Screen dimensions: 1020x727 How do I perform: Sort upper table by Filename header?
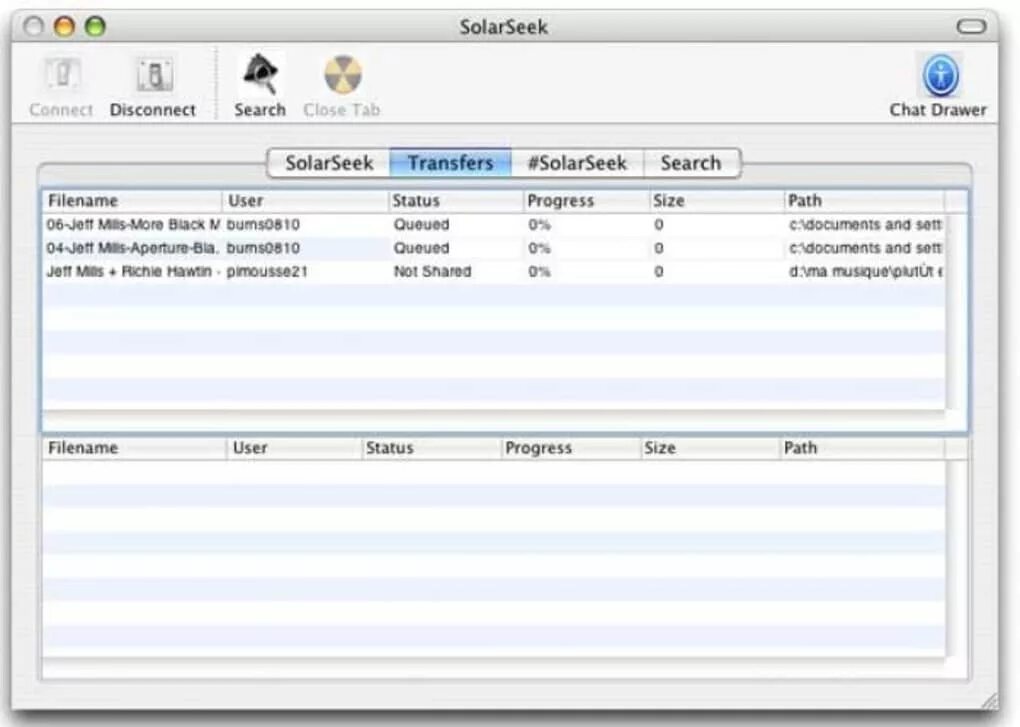coord(133,201)
